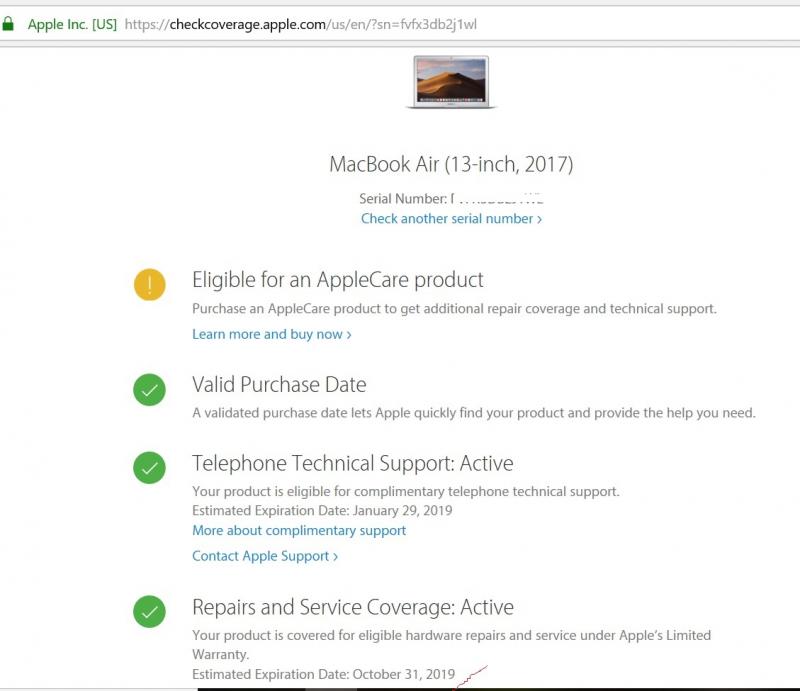Click the Valid Purchase Date heading
This screenshot has height=691, width=800.
tap(279, 385)
